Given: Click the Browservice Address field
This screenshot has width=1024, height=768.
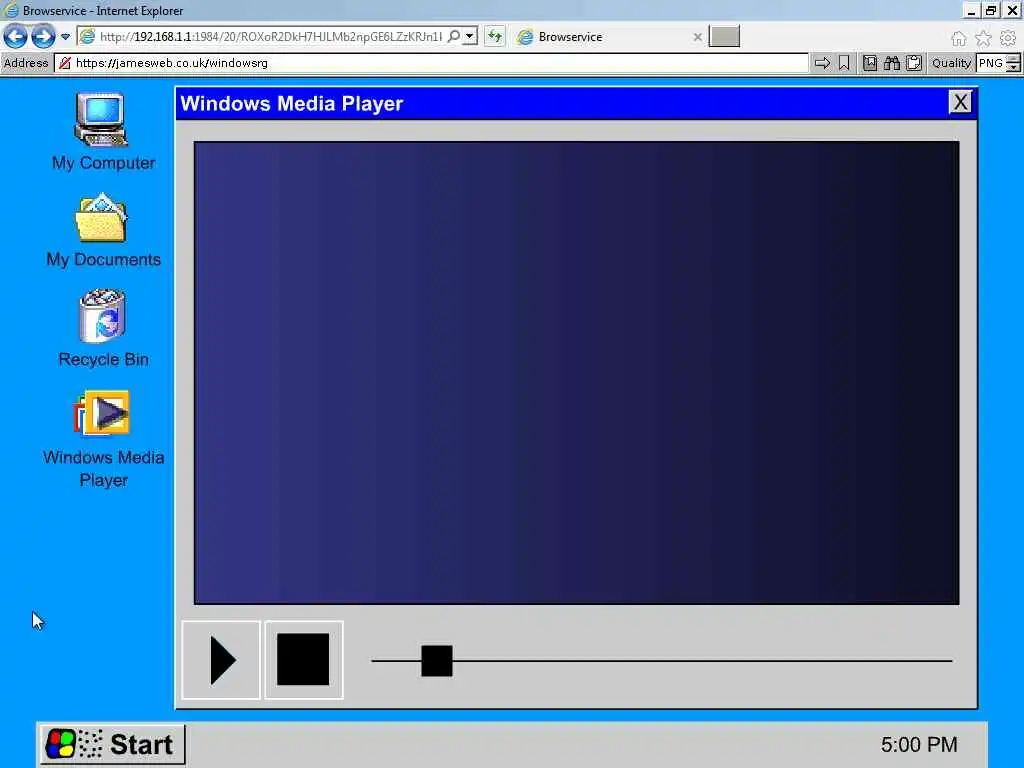Looking at the screenshot, I should click(x=431, y=63).
